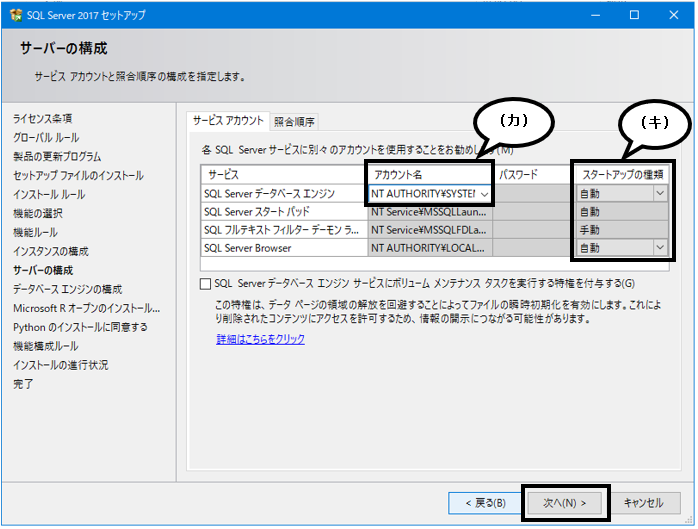This screenshot has height=529, width=698.
Task: Select SQL Server Browser service row
Action: 284,248
